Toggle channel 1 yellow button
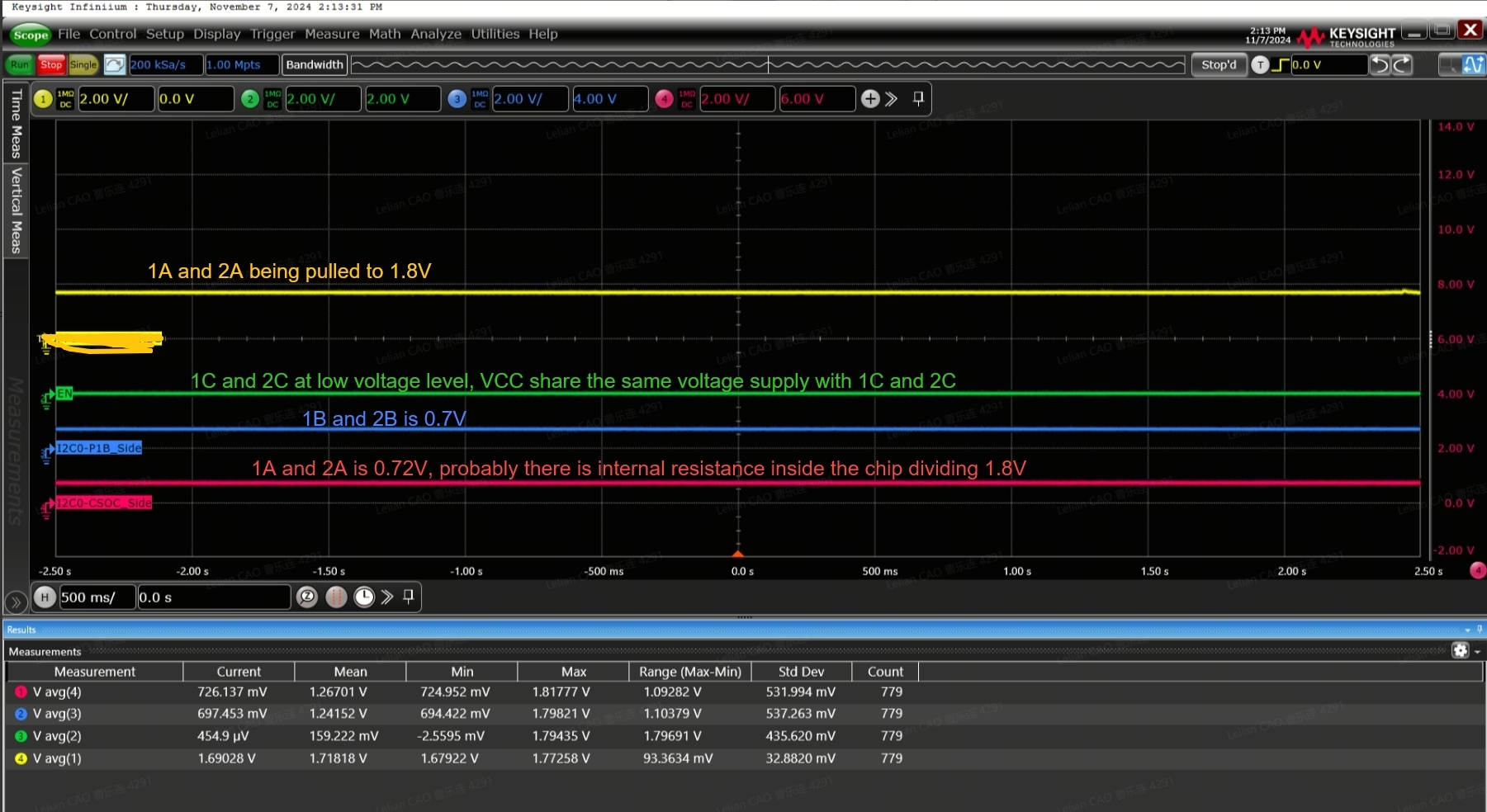This screenshot has width=1487, height=812. click(44, 99)
